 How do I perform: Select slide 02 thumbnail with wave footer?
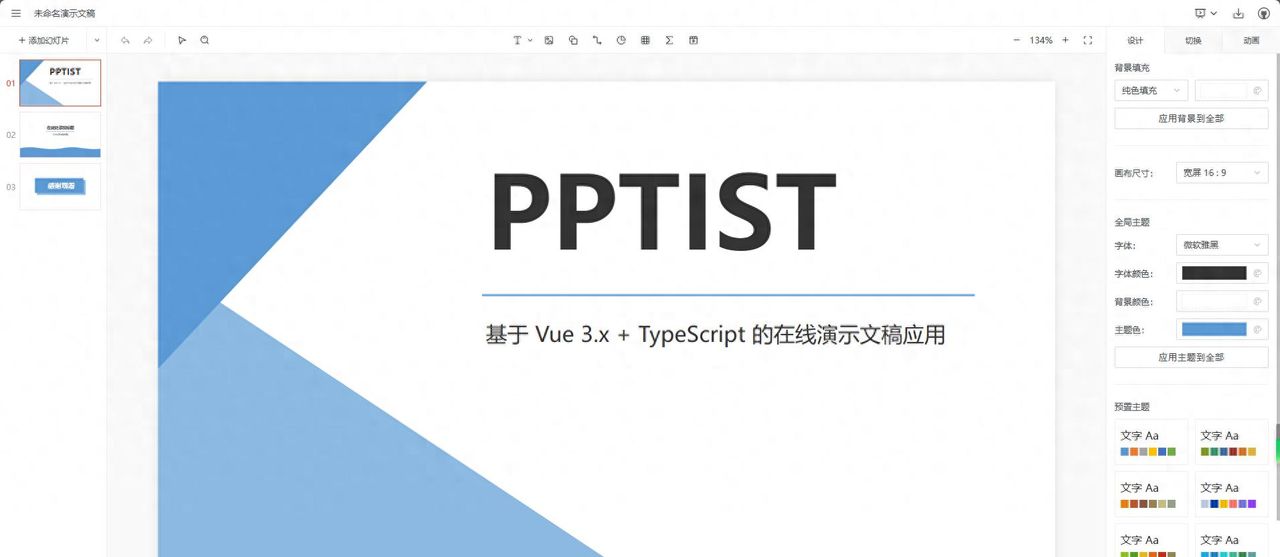point(60,135)
